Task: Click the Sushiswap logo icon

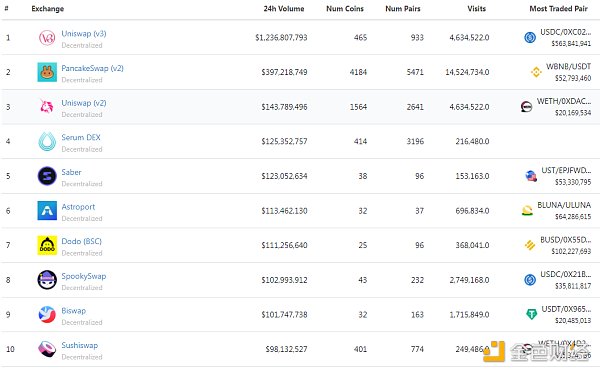Action: (47, 349)
